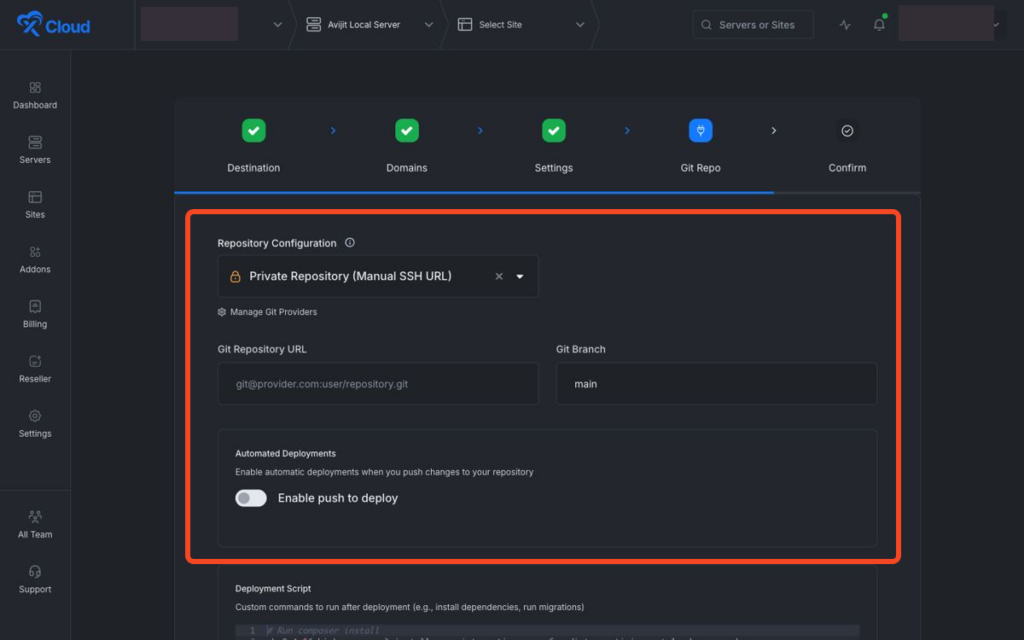Click the Repository Configuration label
Screen dimensions: 1024x640
point(277,243)
